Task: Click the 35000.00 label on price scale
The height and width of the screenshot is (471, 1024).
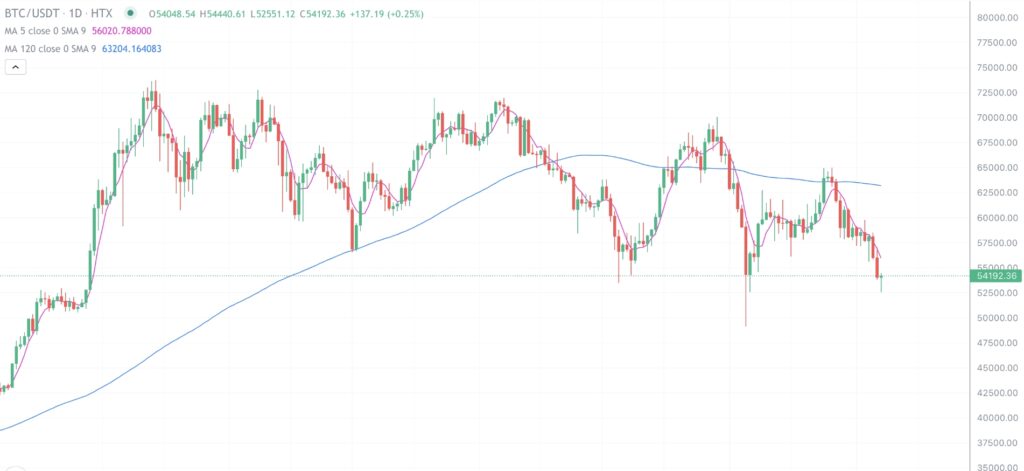Action: click(x=997, y=467)
